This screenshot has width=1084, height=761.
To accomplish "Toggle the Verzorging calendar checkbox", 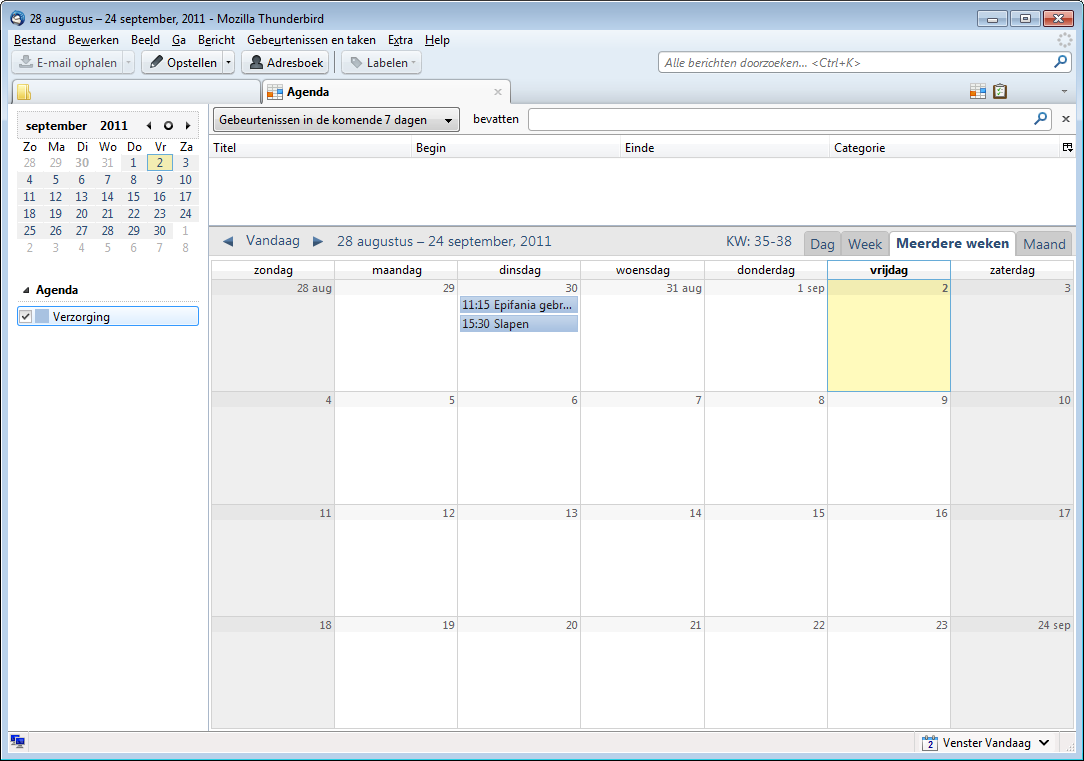I will (26, 317).
